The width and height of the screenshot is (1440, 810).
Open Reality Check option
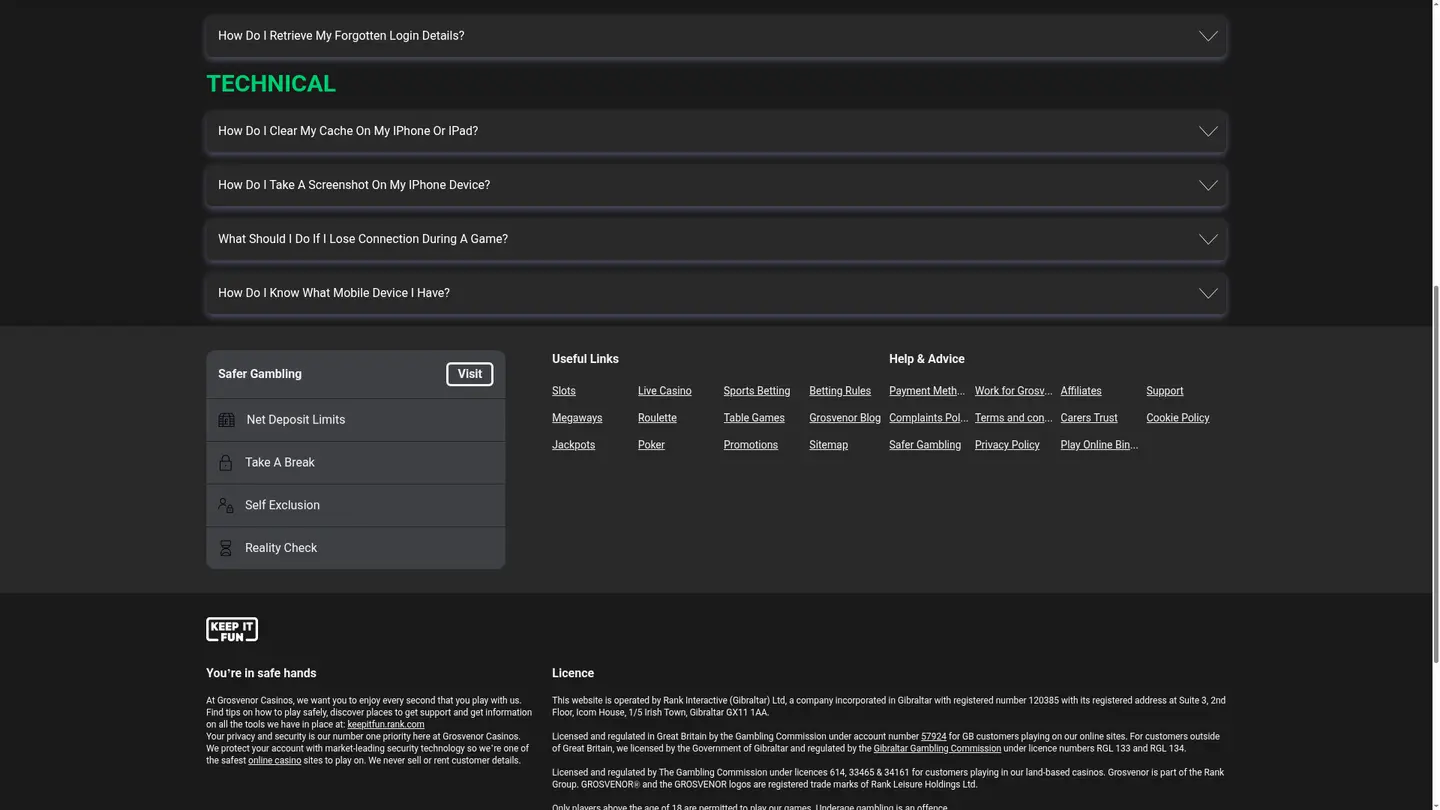coord(355,548)
